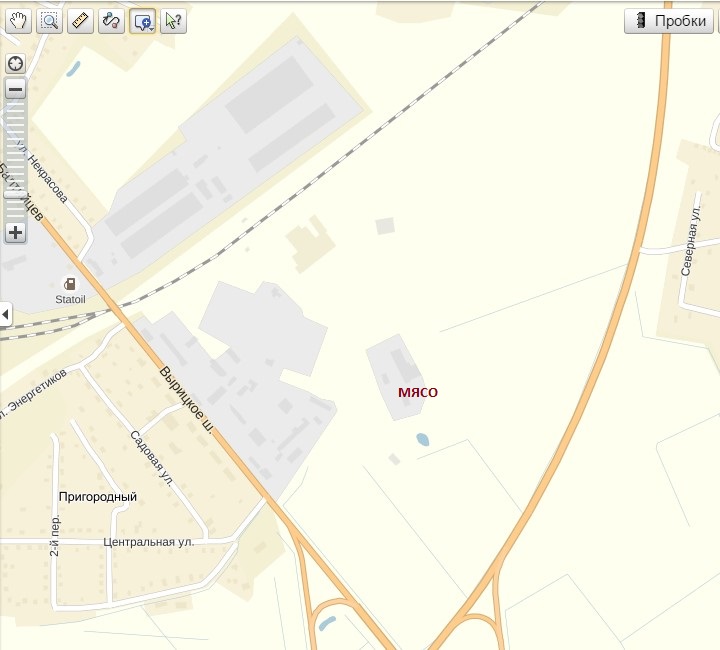The image size is (720, 650).
Task: Click the 2-й пер. lane label
Action: point(55,536)
